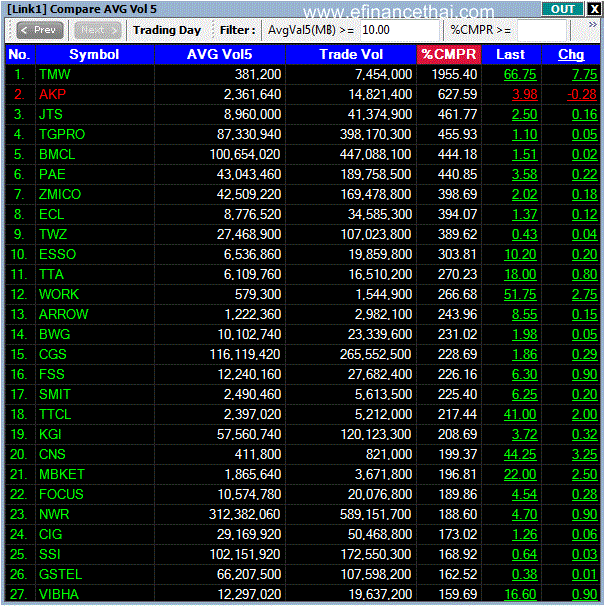This screenshot has width=605, height=606.
Task: Sort by the %CMPR column header
Action: [449, 54]
